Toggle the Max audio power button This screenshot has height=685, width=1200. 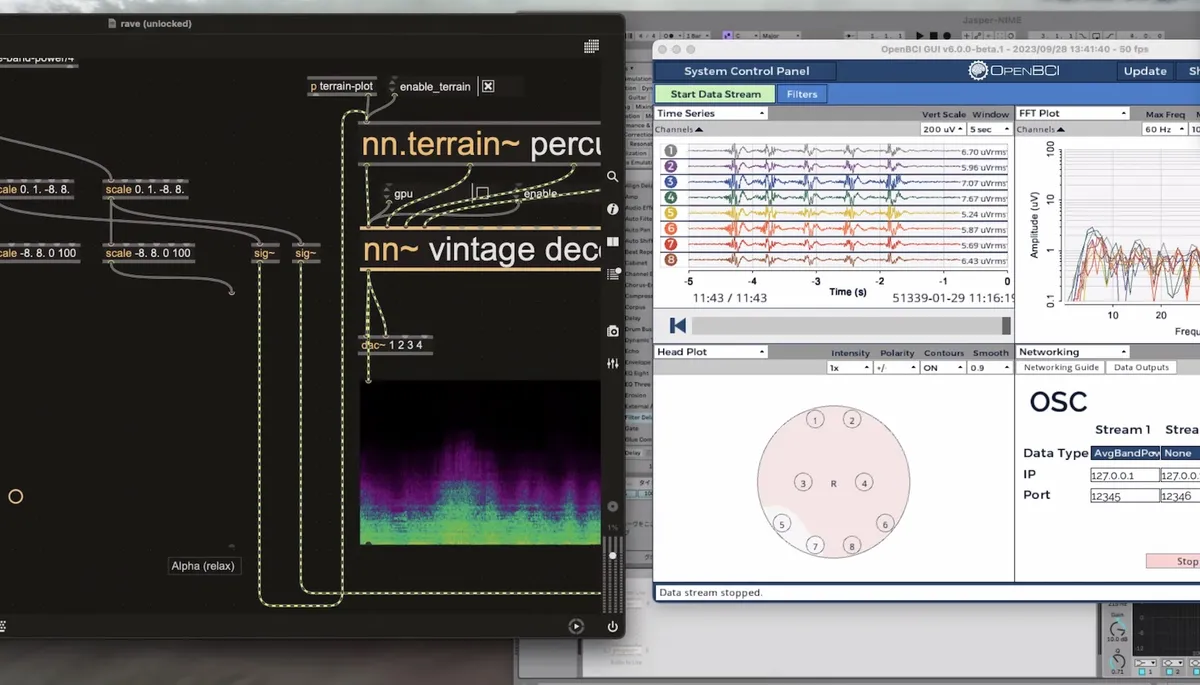pyautogui.click(x=612, y=627)
